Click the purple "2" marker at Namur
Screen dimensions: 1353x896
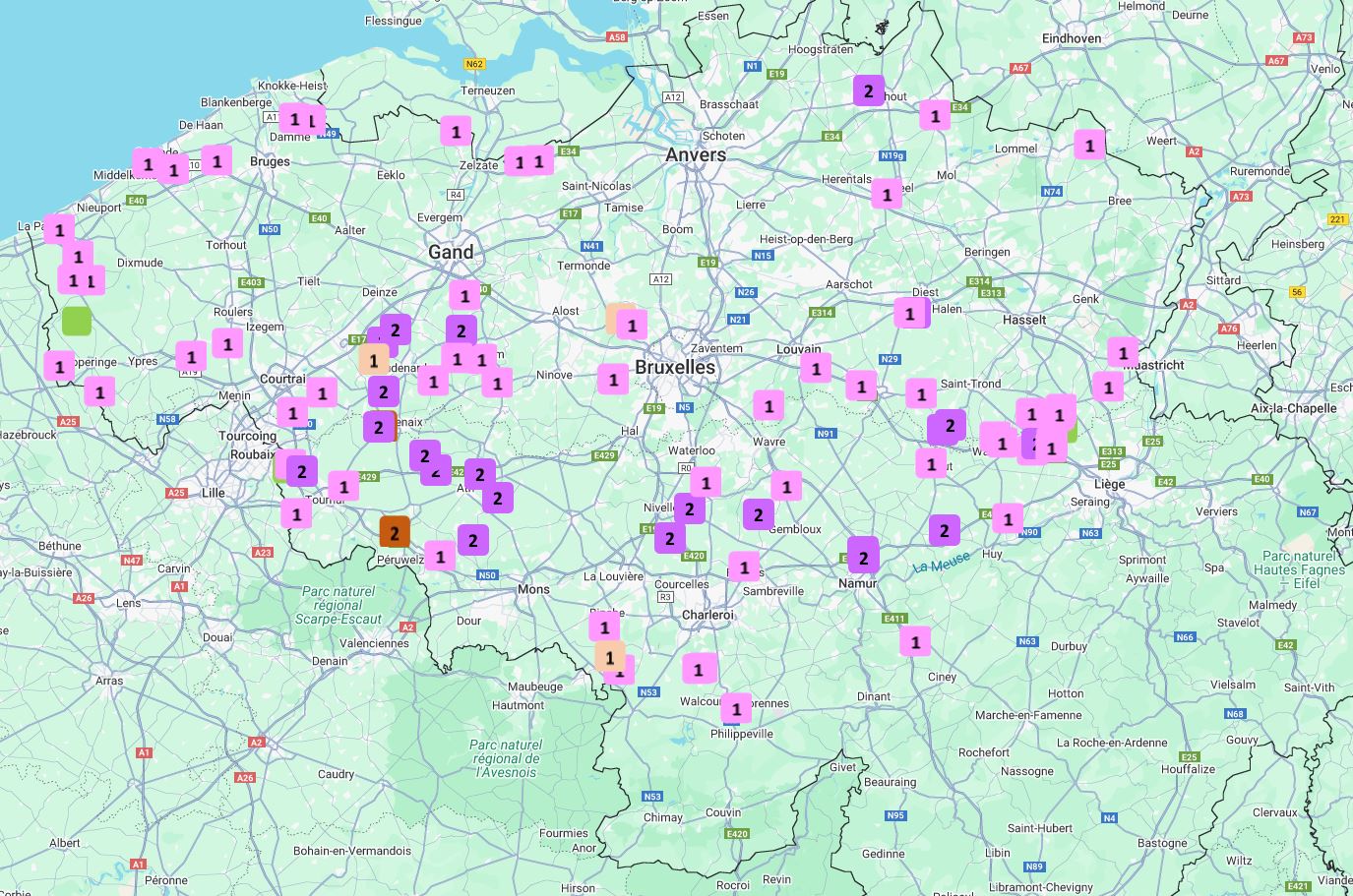863,557
